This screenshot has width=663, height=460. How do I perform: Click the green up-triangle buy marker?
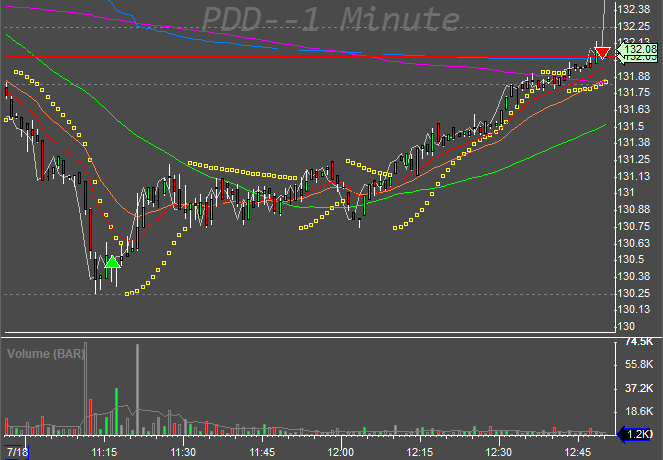(112, 262)
